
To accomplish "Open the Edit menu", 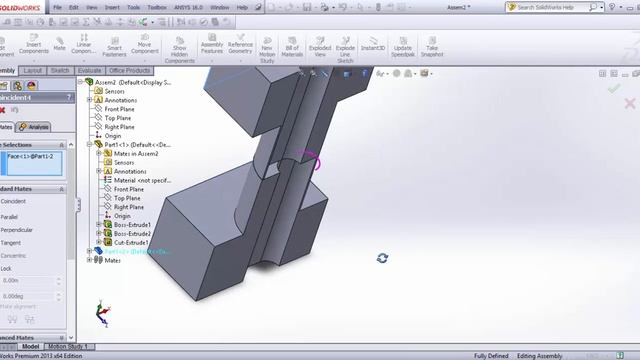I will (73, 7).
